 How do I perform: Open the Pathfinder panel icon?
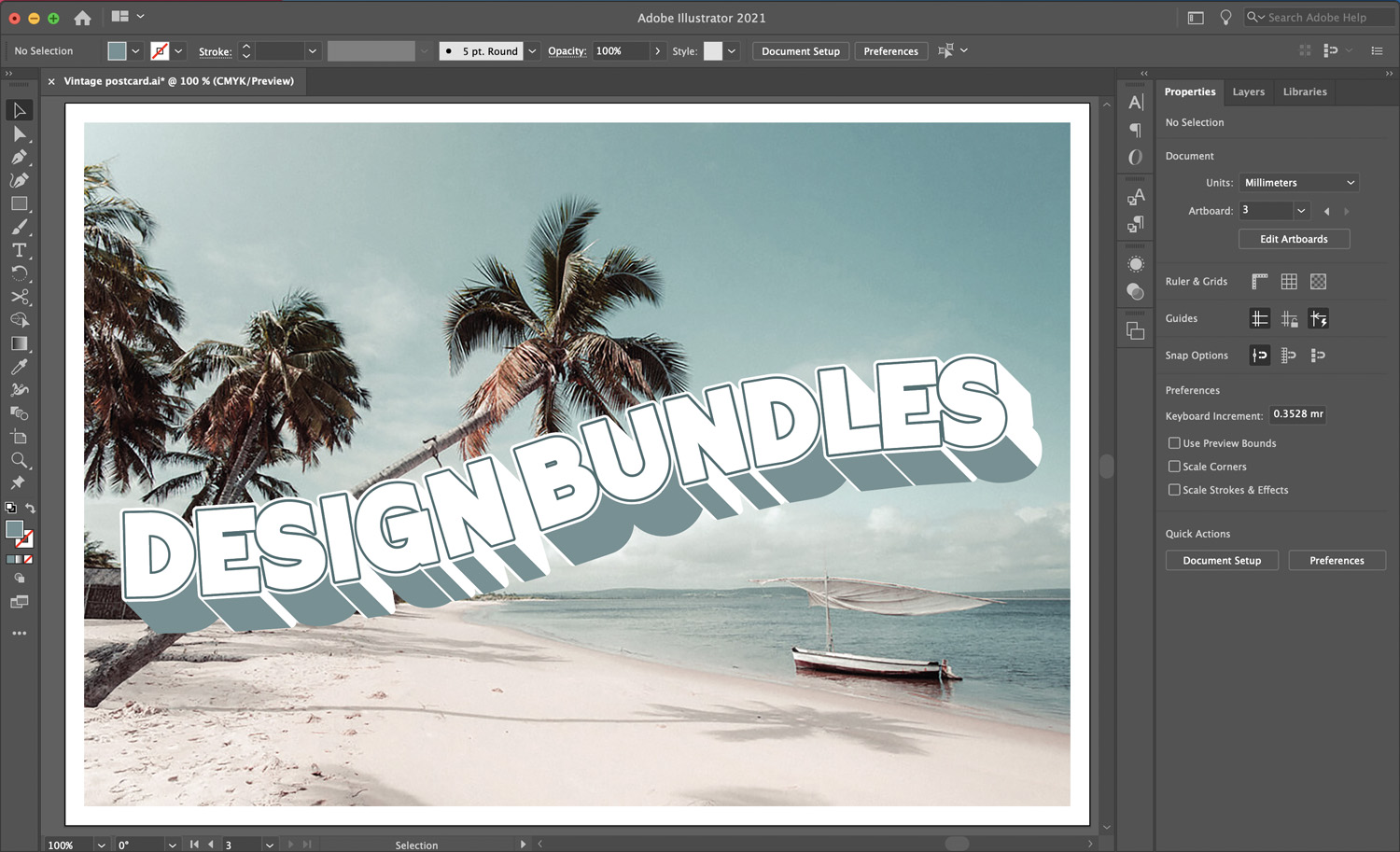tap(1136, 331)
